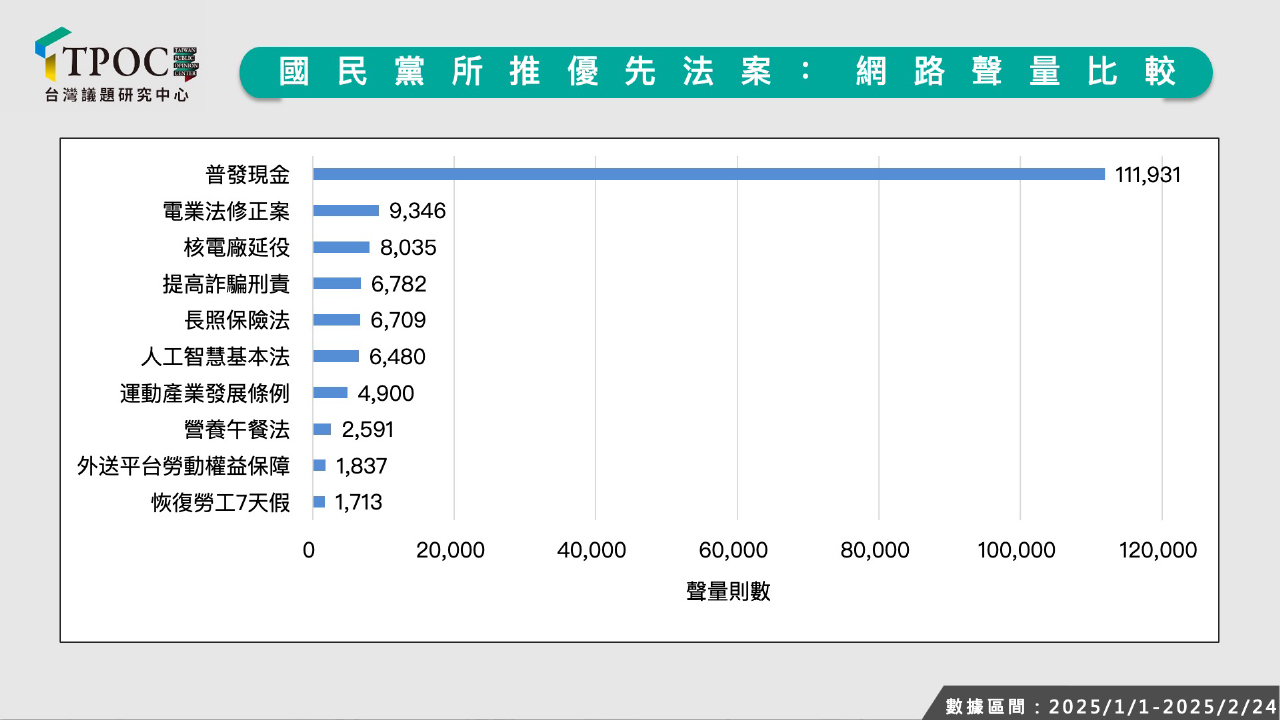Click the 運動產業發展條例 bar

coord(330,393)
